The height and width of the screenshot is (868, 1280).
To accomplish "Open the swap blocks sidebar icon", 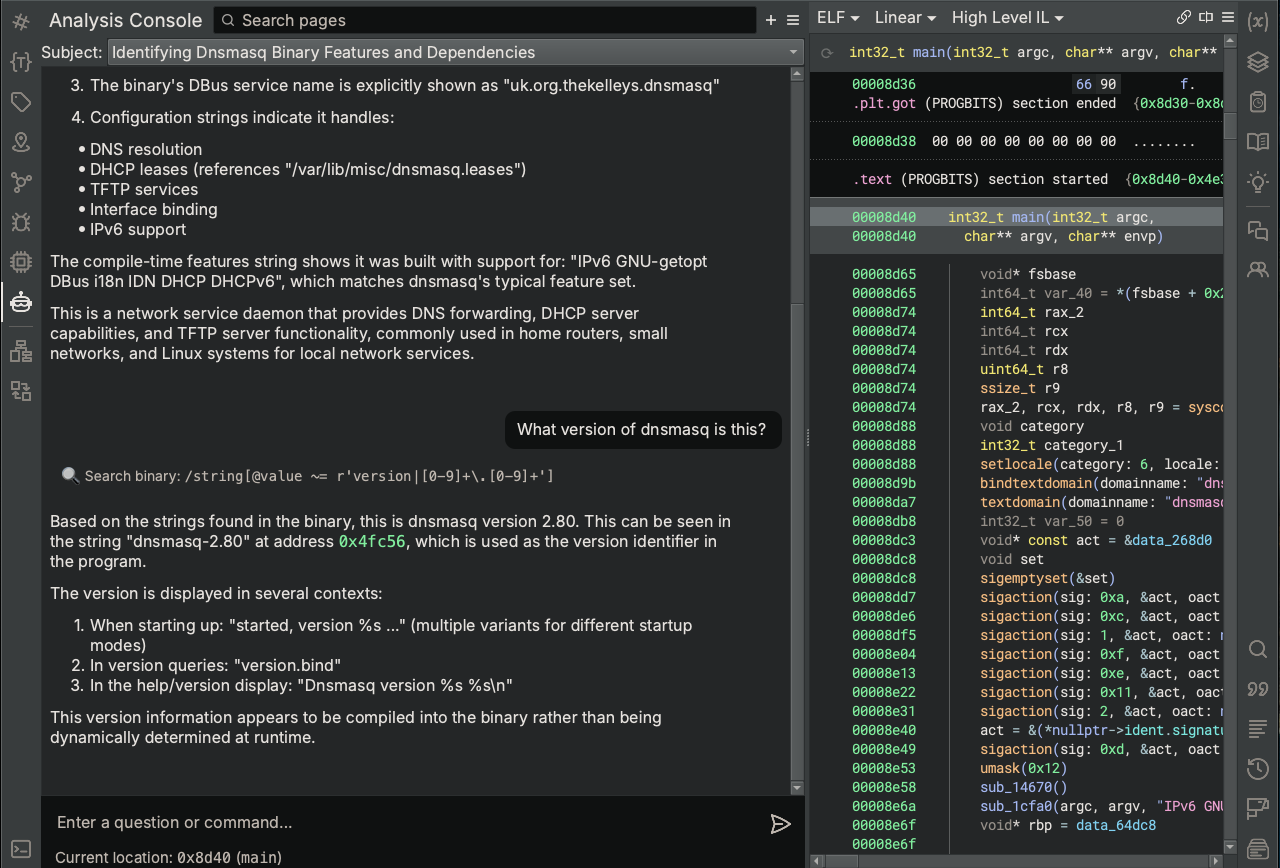I will [x=20, y=391].
